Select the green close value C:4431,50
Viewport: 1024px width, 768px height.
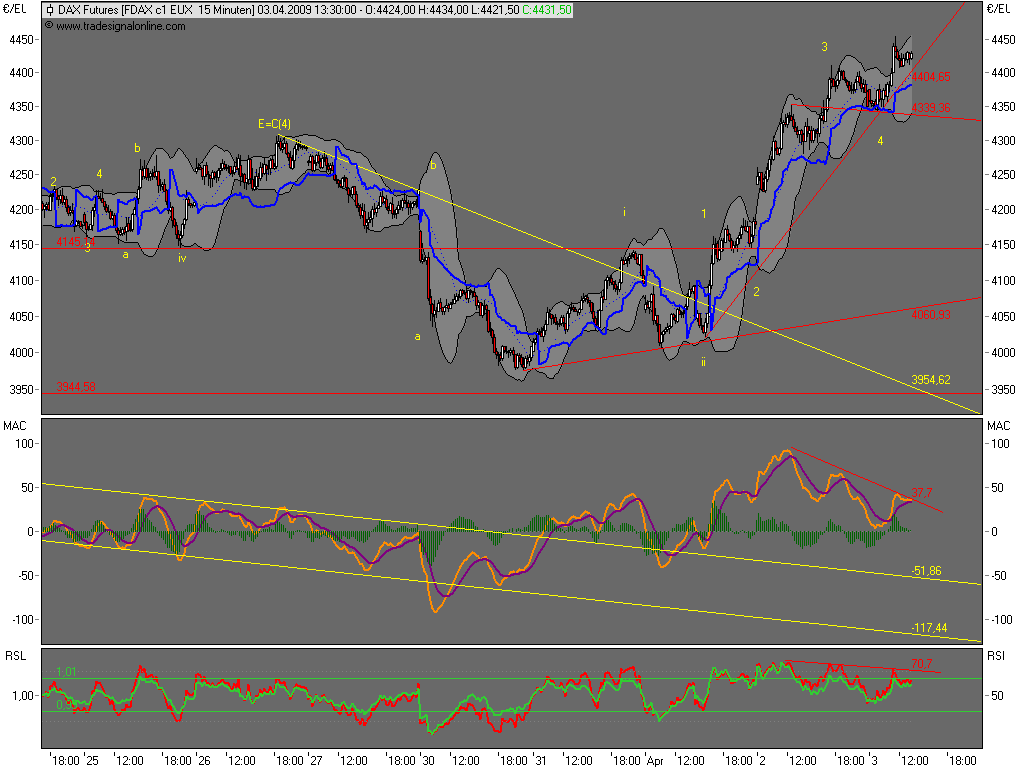coord(547,10)
